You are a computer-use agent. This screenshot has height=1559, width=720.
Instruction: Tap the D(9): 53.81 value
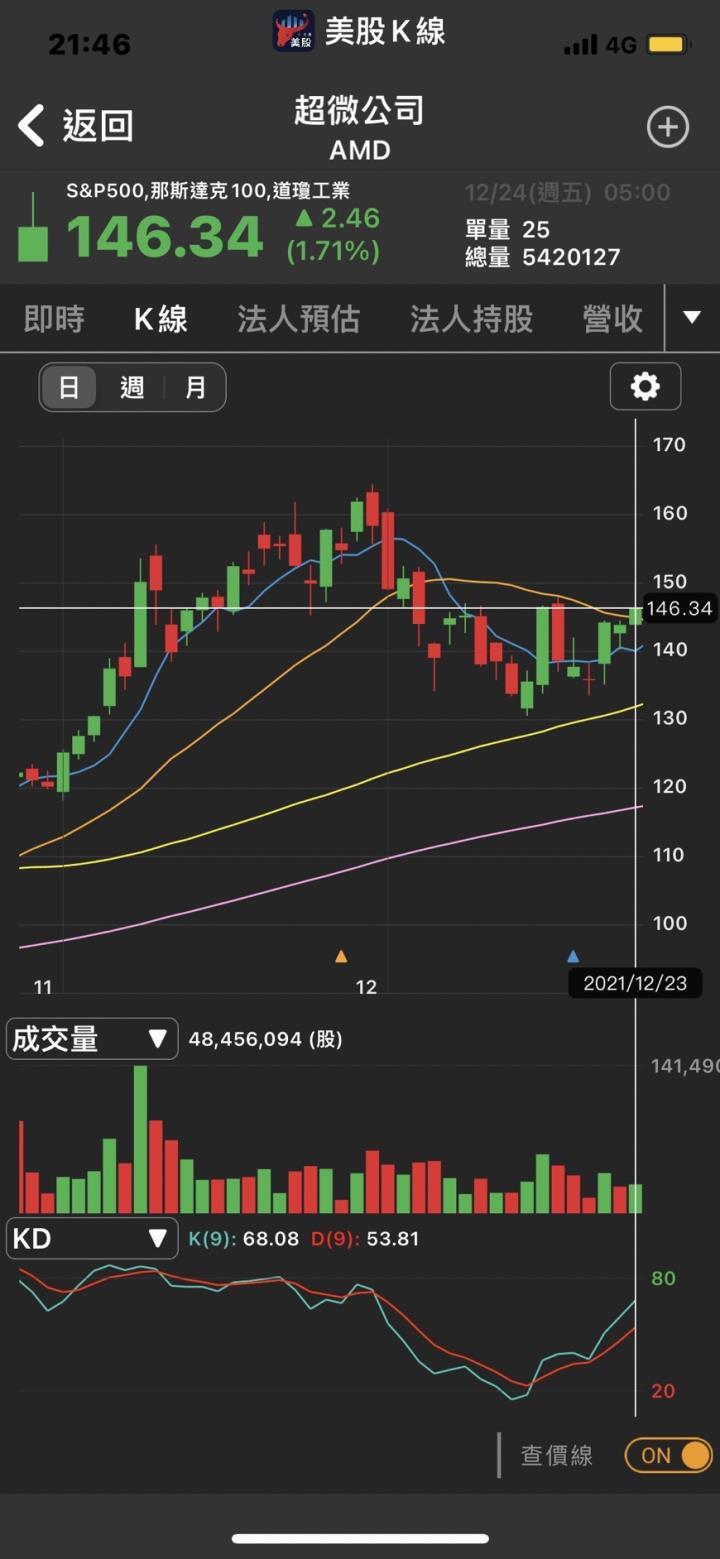(365, 1239)
